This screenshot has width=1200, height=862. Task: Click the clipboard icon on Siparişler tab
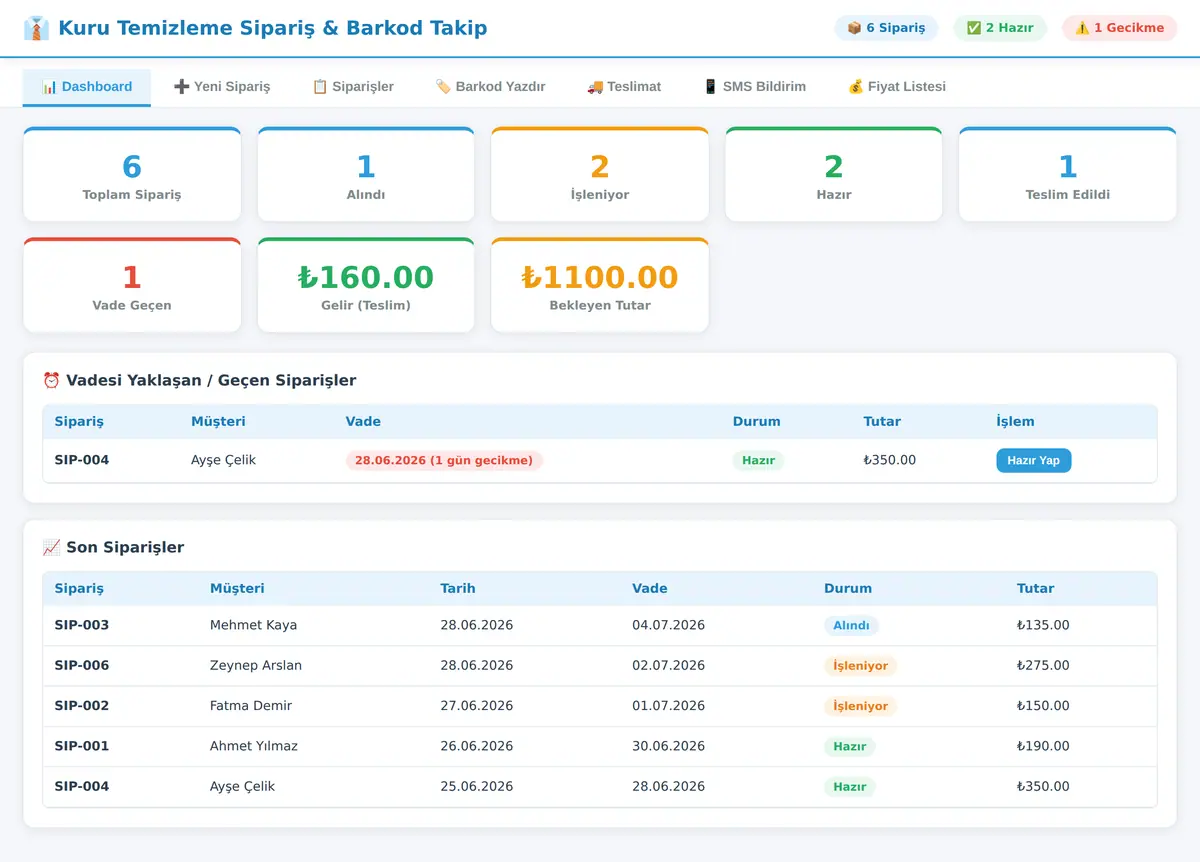pyautogui.click(x=320, y=87)
